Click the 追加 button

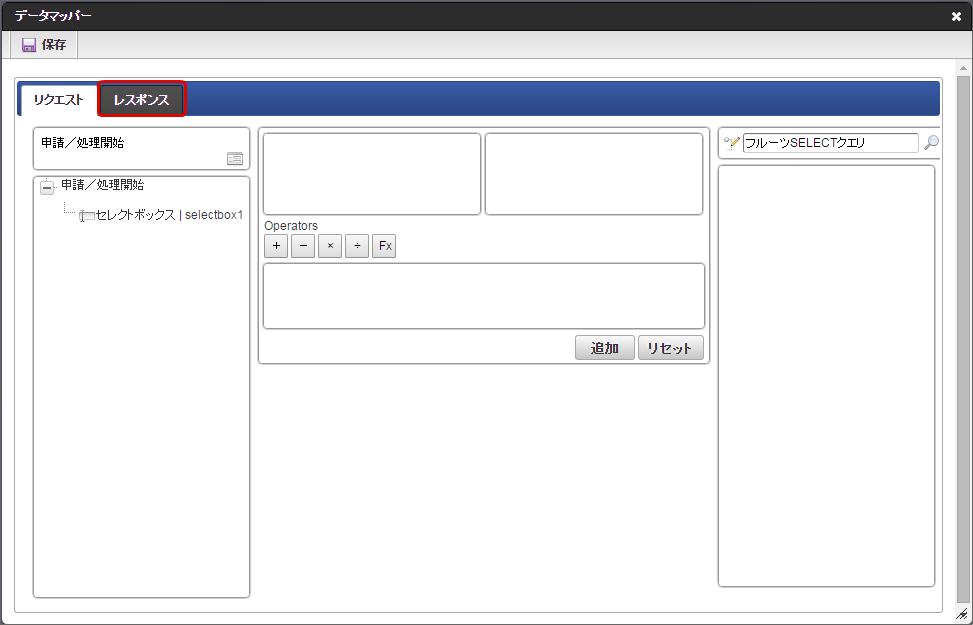pyautogui.click(x=605, y=348)
